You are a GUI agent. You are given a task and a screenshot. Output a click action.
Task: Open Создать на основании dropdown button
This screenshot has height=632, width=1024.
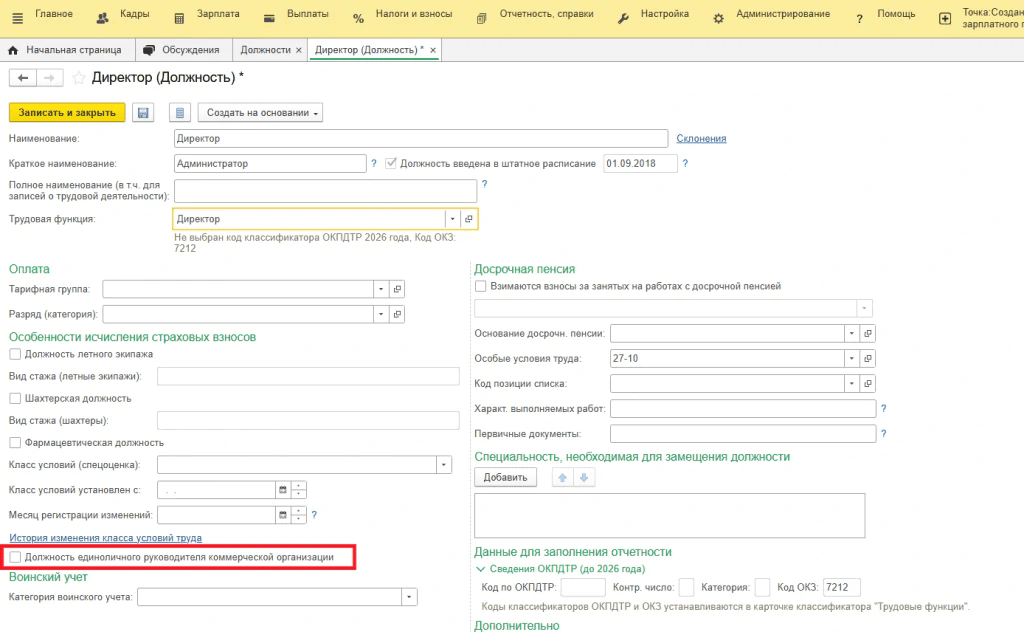[261, 112]
